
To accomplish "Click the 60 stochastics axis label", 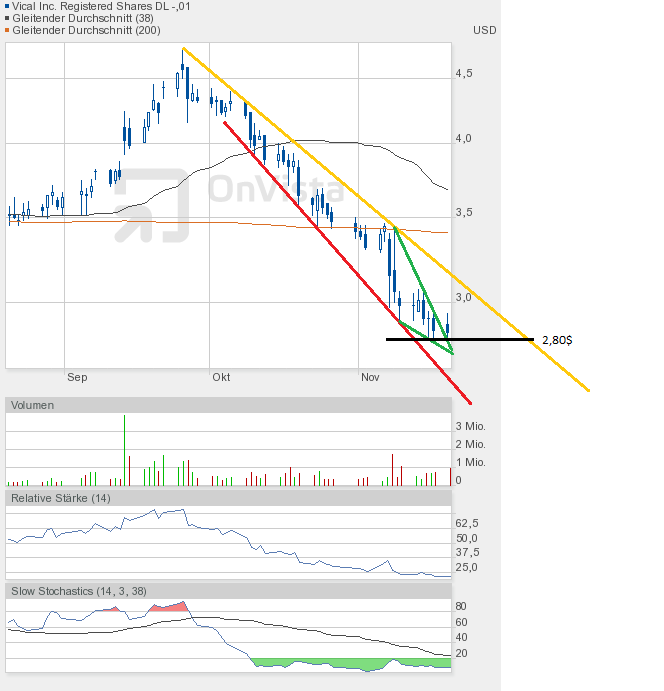I will pyautogui.click(x=461, y=622).
